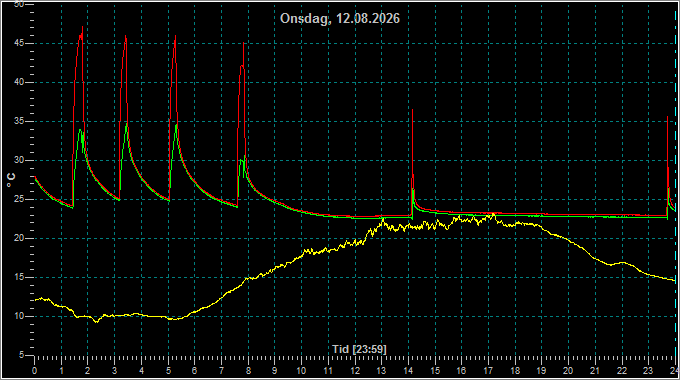
Task: Click the red spike near hour 24
Action: coord(667,117)
